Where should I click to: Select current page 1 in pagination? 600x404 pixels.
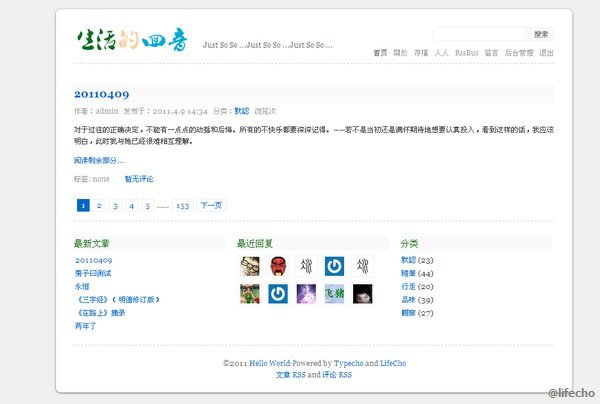point(83,205)
